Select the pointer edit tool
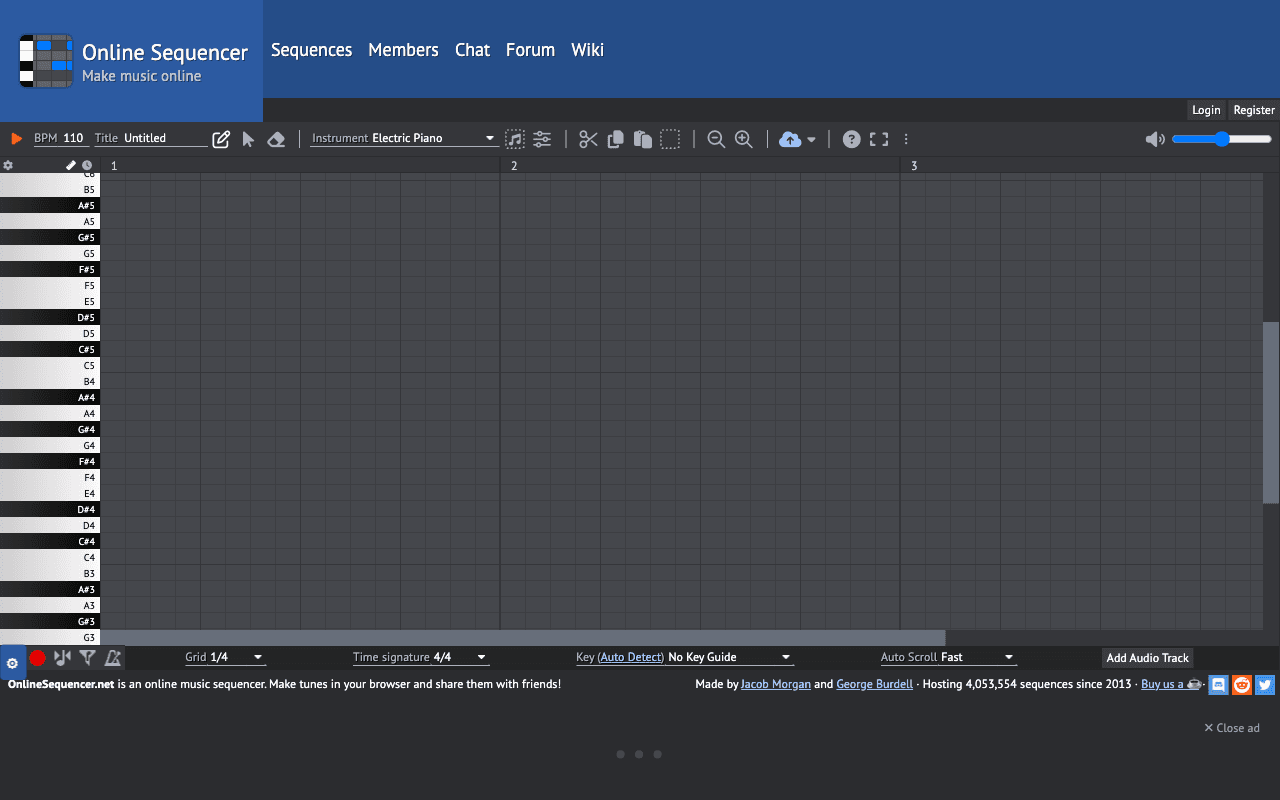This screenshot has height=800, width=1280. (249, 139)
